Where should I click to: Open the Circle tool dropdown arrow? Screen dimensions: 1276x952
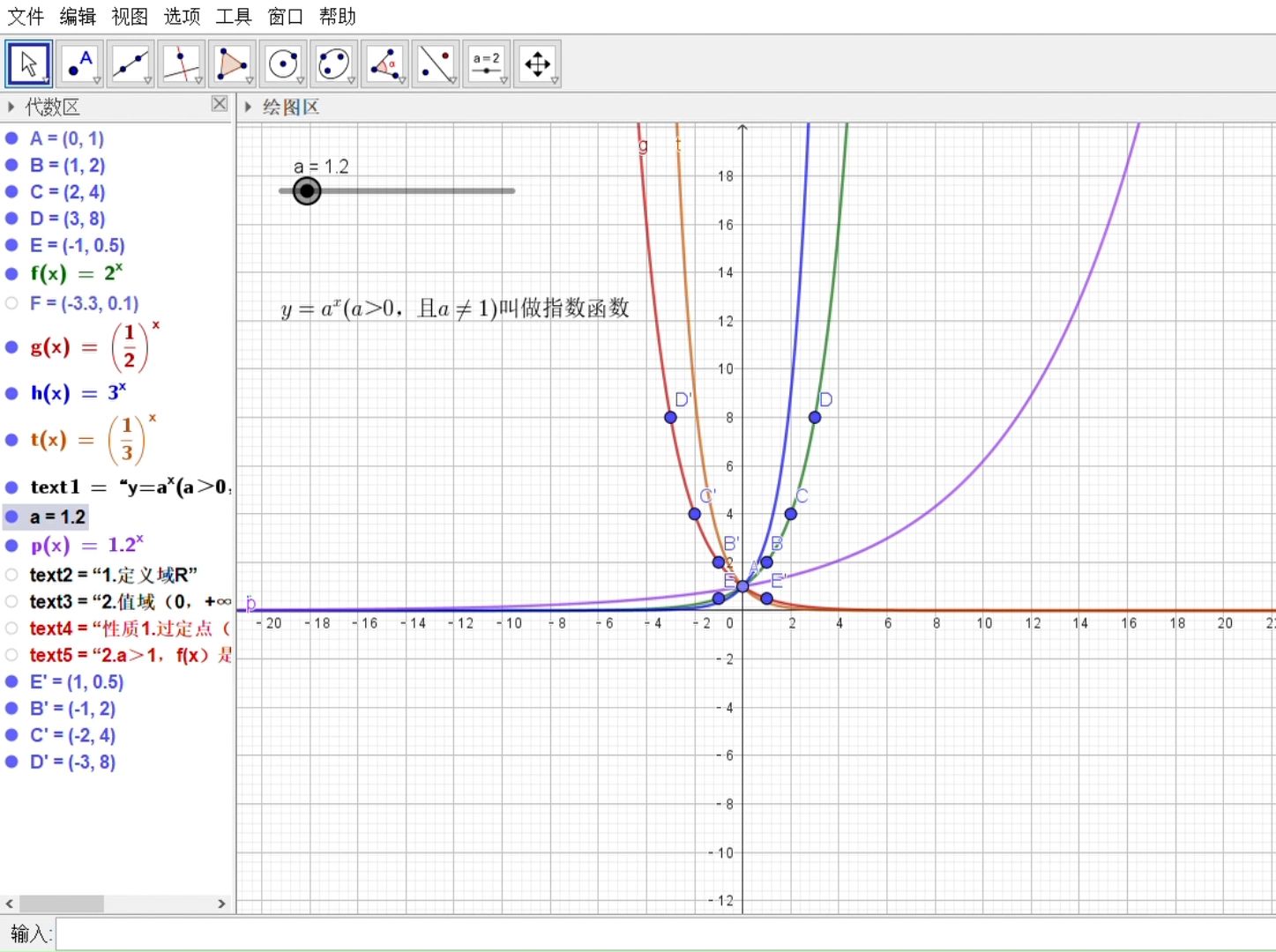coord(301,80)
